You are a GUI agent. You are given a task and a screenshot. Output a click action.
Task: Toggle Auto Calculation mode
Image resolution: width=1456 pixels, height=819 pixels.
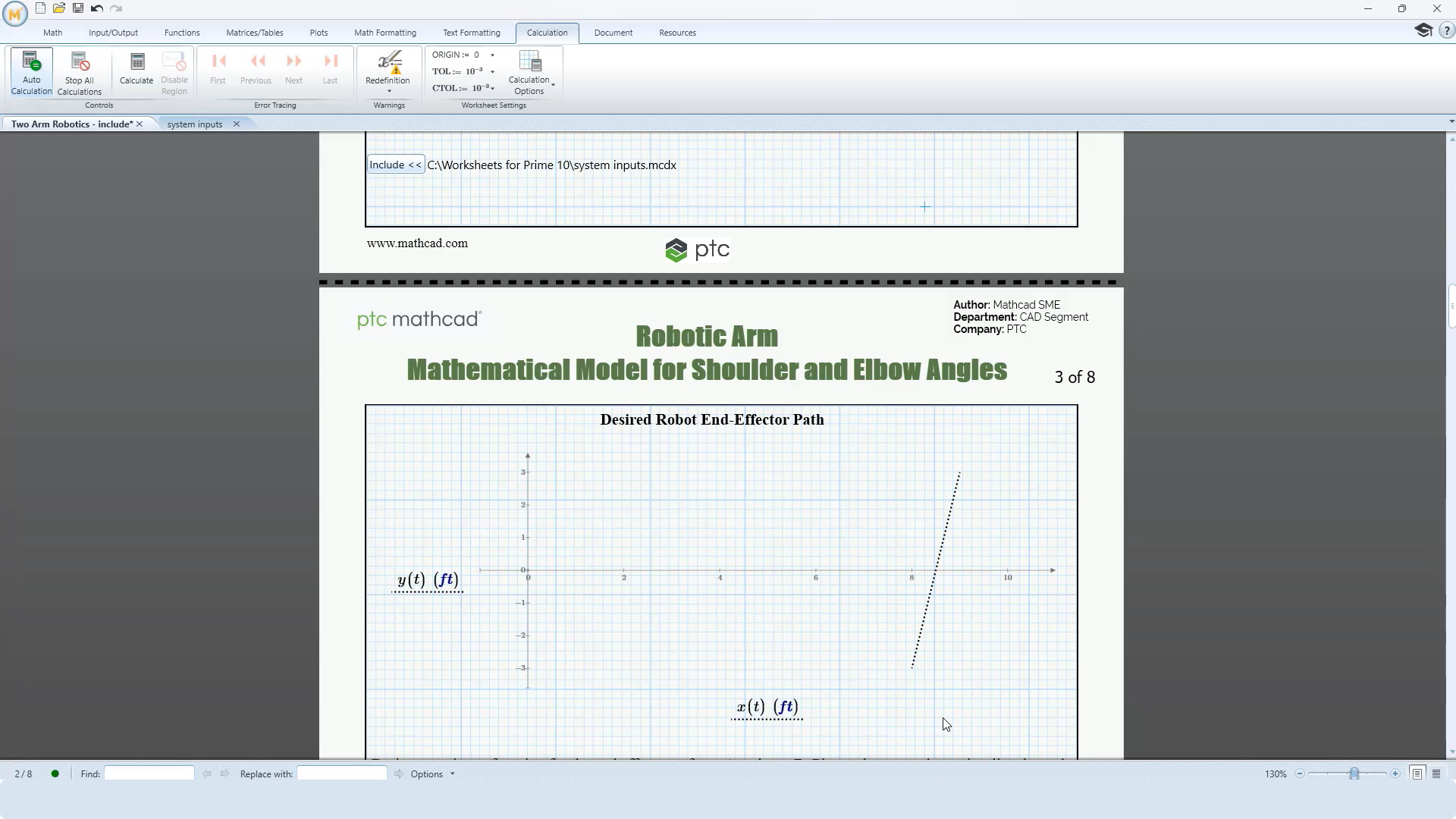[31, 72]
